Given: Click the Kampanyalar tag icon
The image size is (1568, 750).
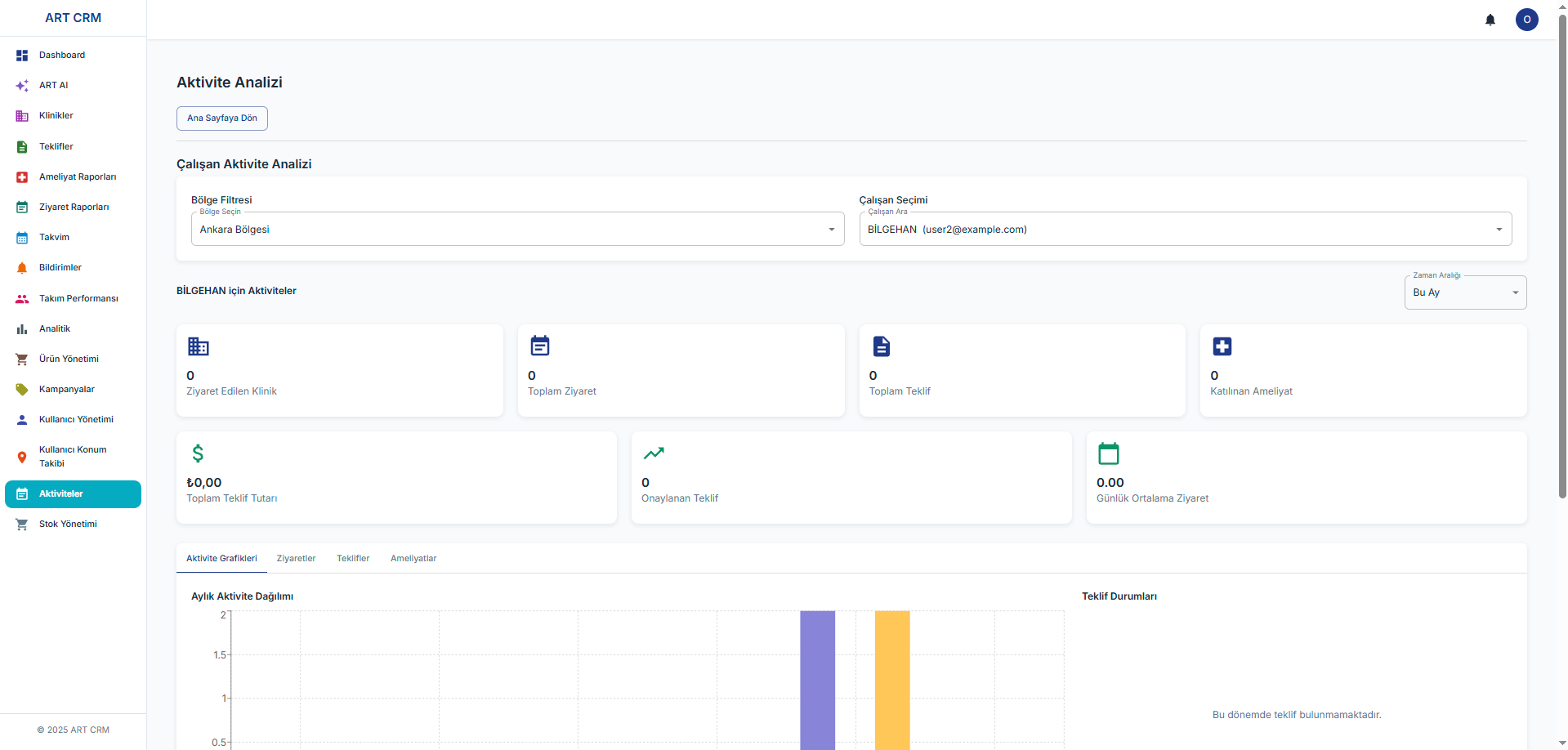Looking at the screenshot, I should pyautogui.click(x=22, y=390).
